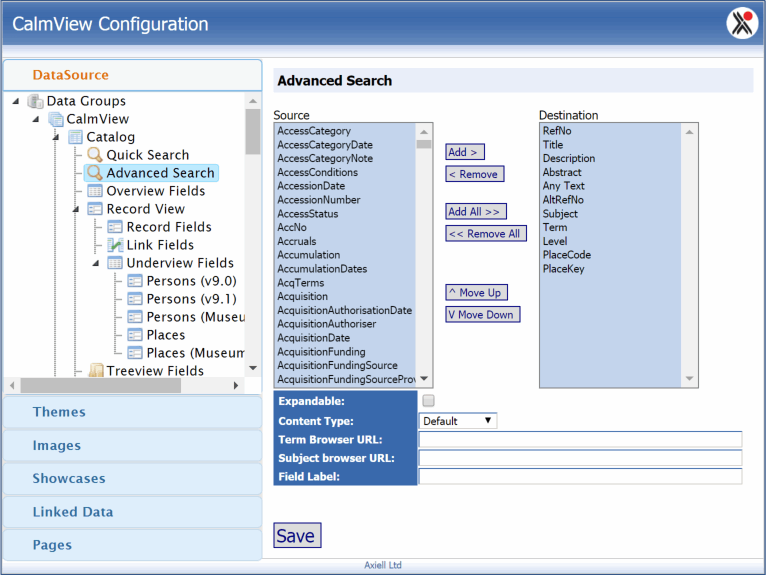Viewport: 766px width, 575px height.
Task: Select Any Text in Destination list
Action: point(563,186)
